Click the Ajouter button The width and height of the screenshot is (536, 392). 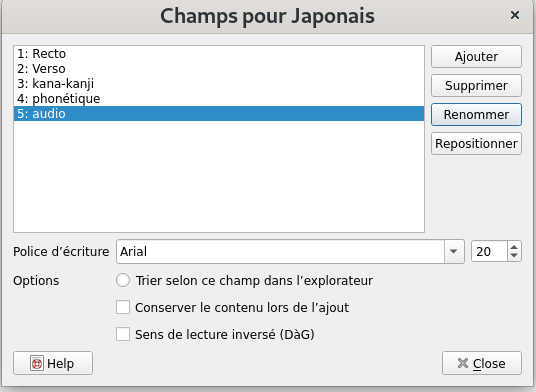[477, 56]
